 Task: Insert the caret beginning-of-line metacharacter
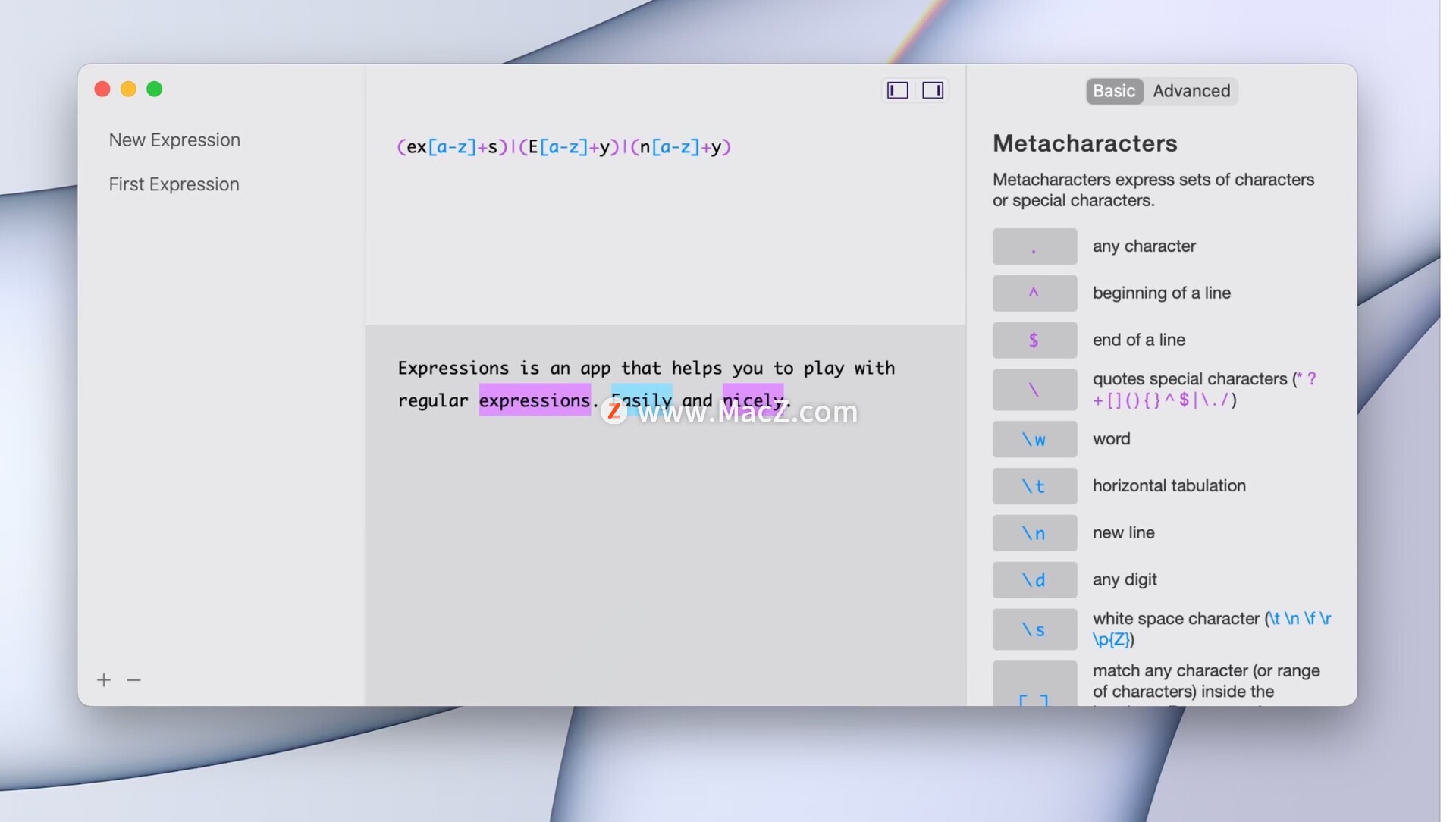(x=1034, y=293)
